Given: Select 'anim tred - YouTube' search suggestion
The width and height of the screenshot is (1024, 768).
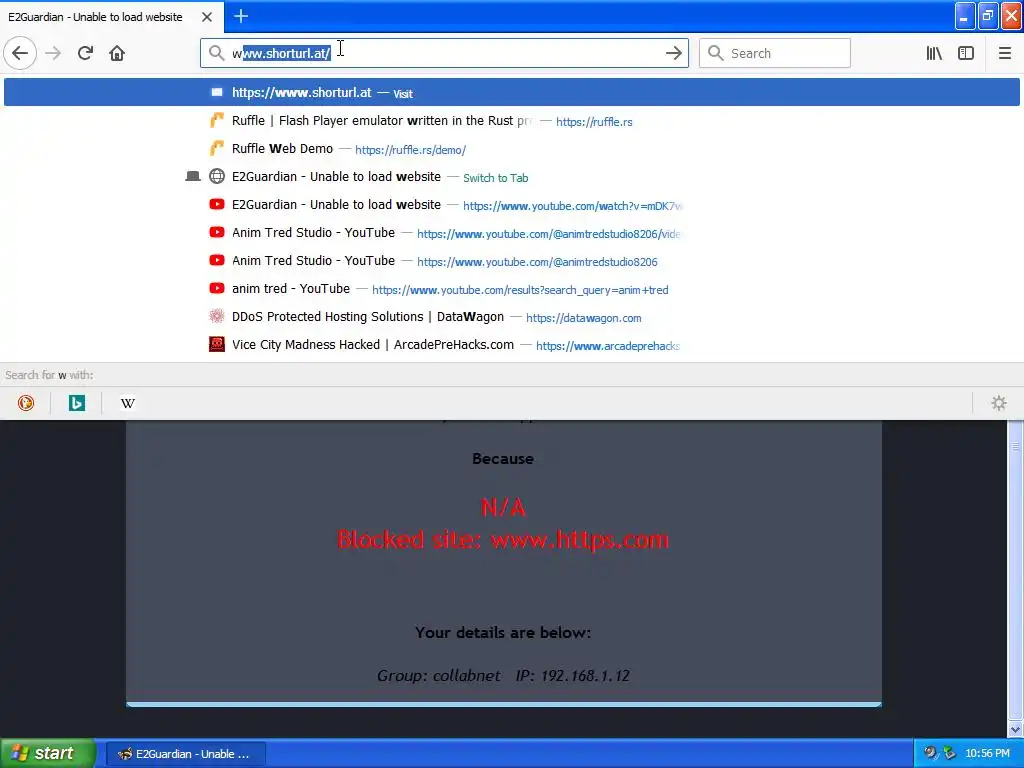Looking at the screenshot, I should point(511,289).
